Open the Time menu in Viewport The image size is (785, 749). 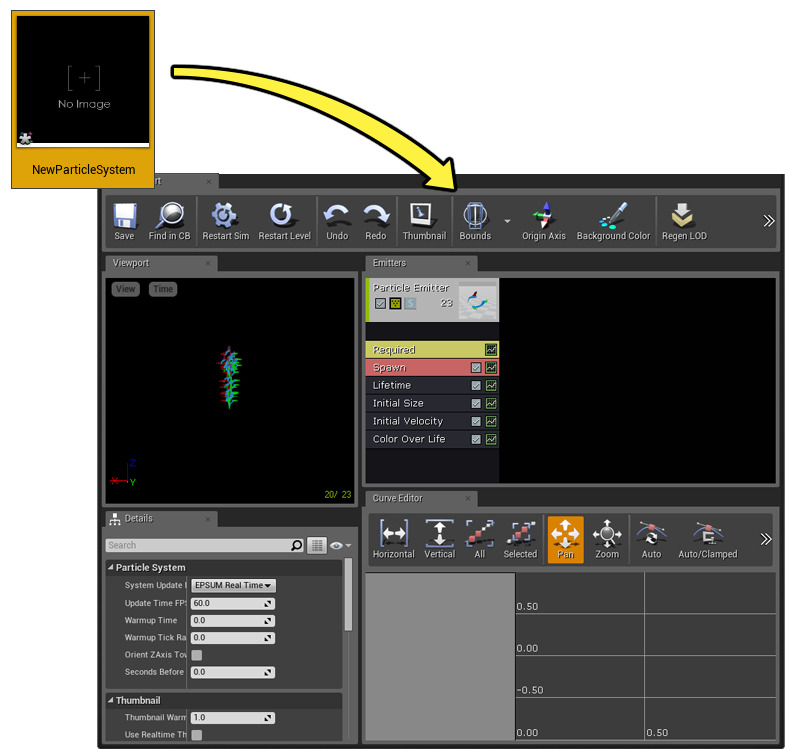tap(163, 289)
